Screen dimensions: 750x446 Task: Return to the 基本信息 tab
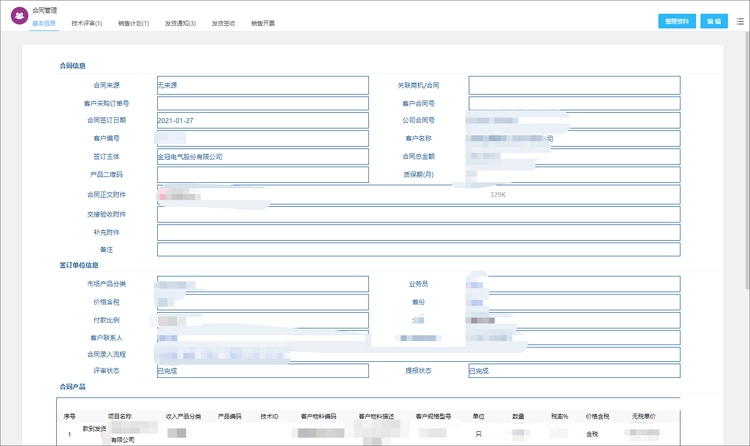click(x=44, y=23)
